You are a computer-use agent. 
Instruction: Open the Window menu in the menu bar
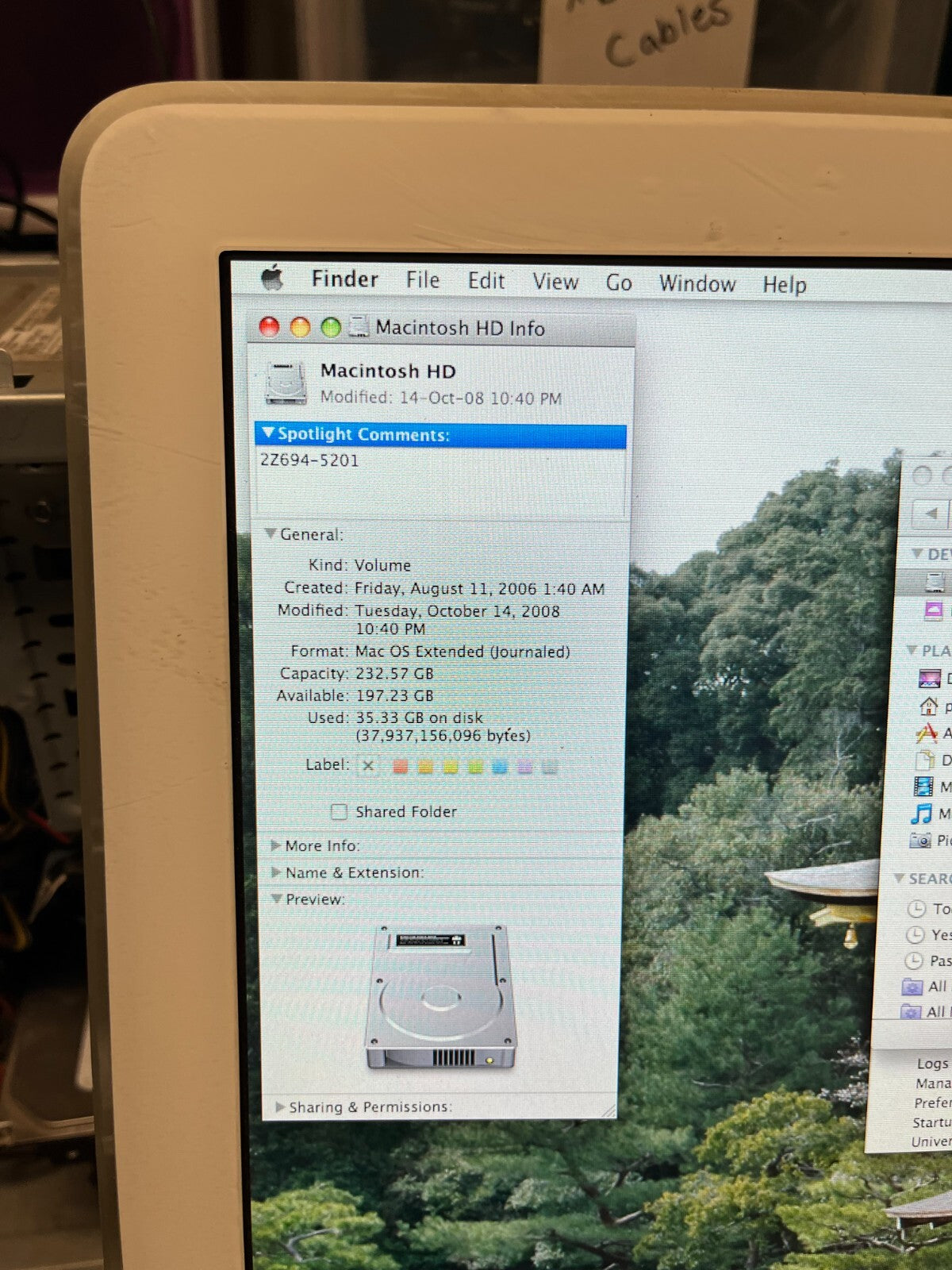pyautogui.click(x=697, y=283)
